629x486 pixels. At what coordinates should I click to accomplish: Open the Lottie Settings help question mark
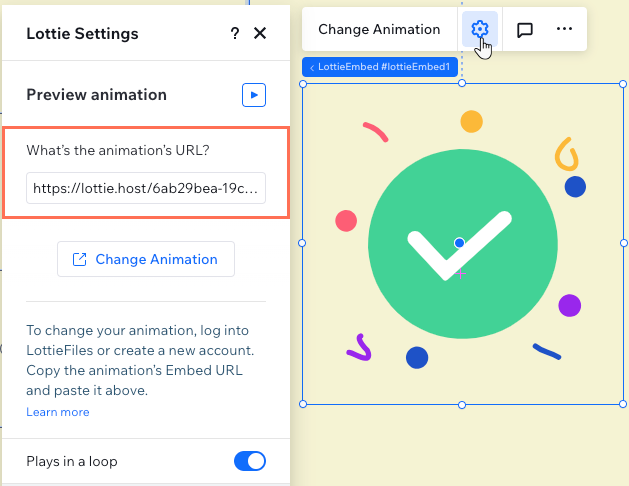pos(235,33)
